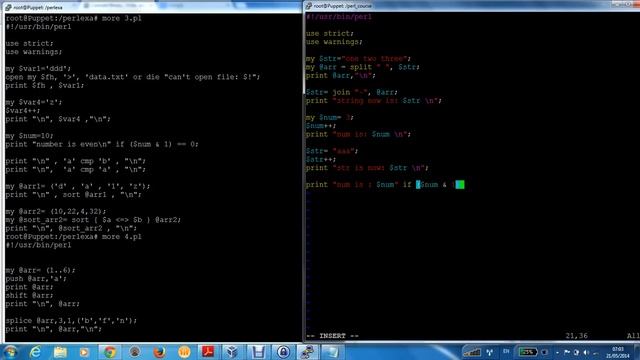Screen dimensions: 640x360
Task: Open Firefox from the taskbar
Action: click(x=159, y=352)
